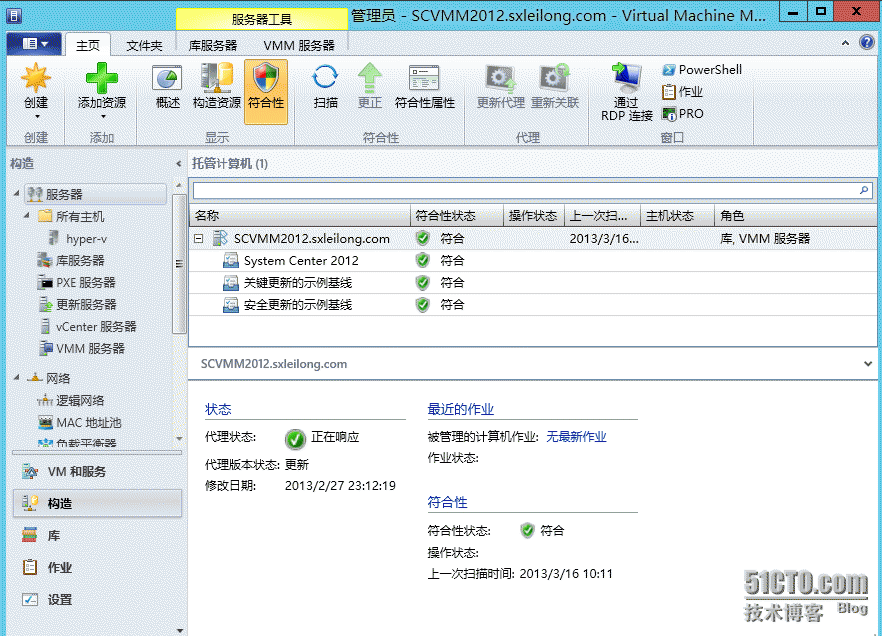The image size is (882, 636).
Task: Collapse the 网络 tree node
Action: coord(17,378)
